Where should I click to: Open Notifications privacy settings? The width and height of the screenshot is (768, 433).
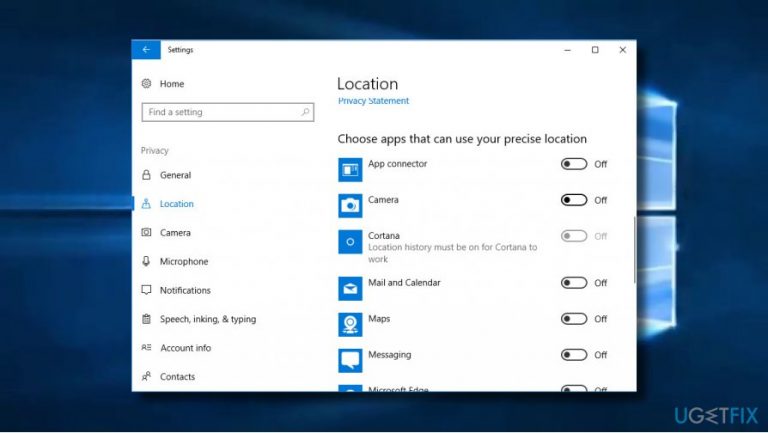185,290
